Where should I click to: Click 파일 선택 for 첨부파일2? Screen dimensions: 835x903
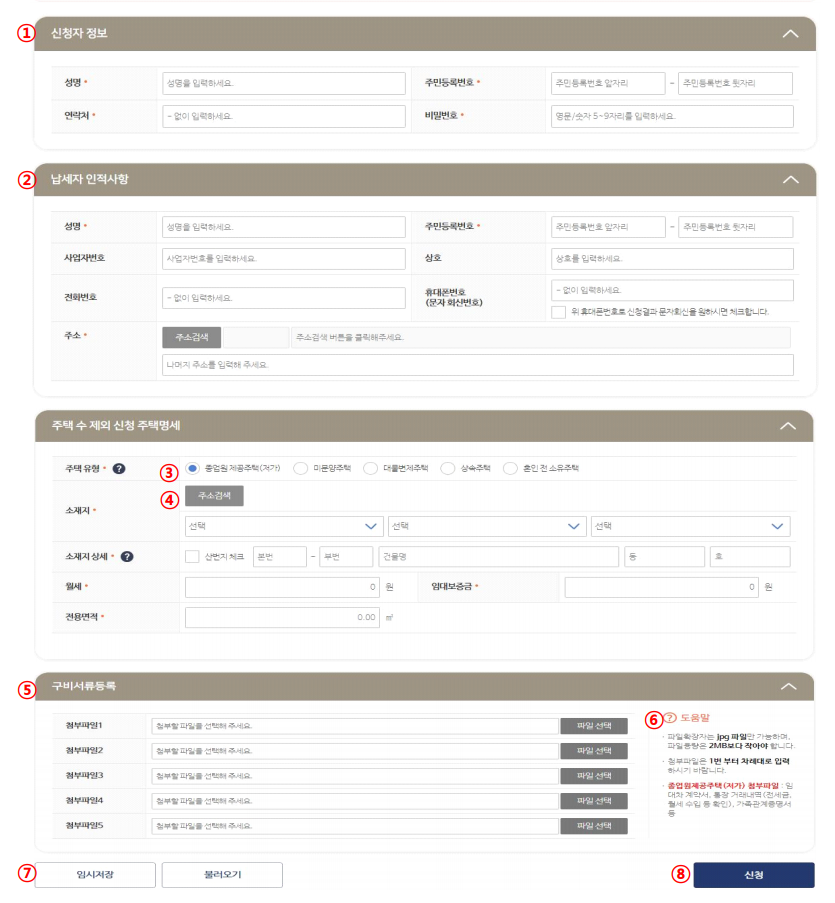click(594, 752)
